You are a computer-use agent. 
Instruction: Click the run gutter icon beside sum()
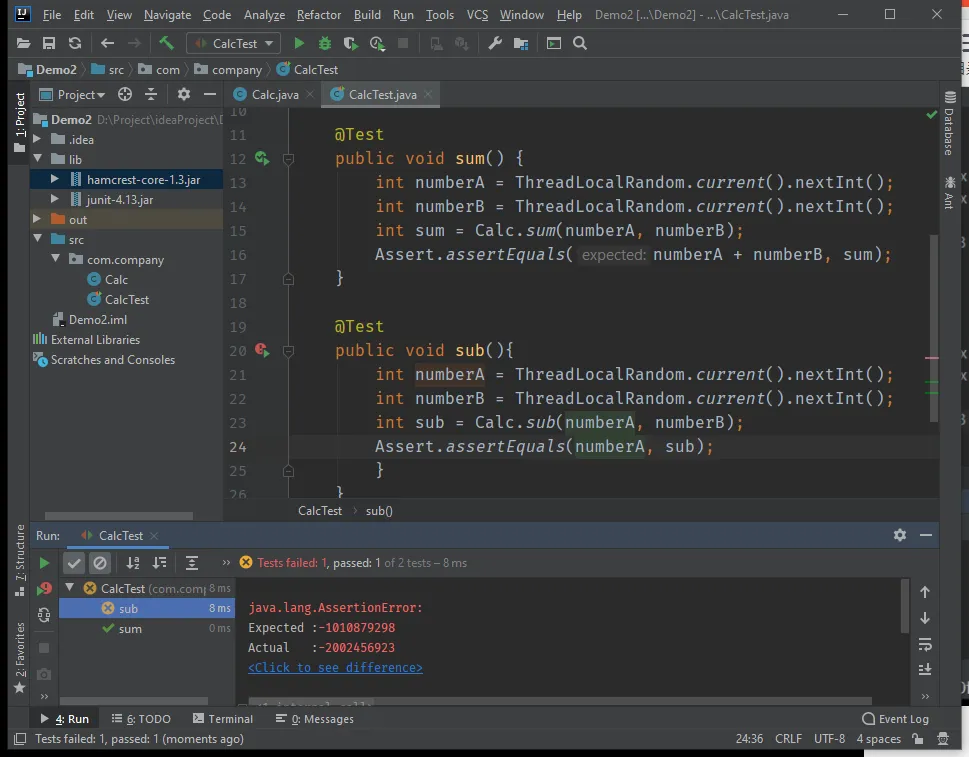point(262,158)
